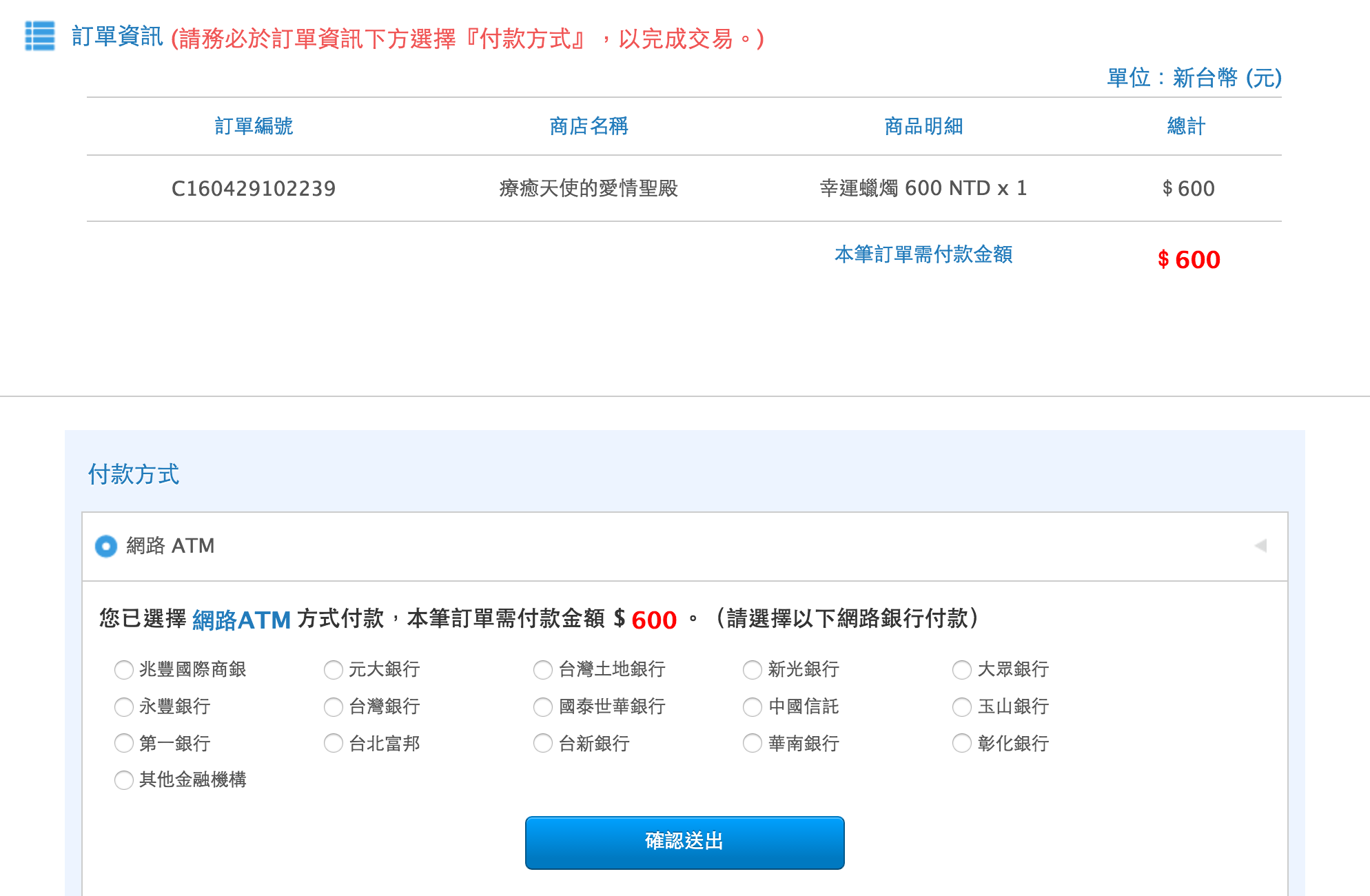The height and width of the screenshot is (896, 1370).
Task: Click the 商店名稱 column header
Action: (x=589, y=126)
